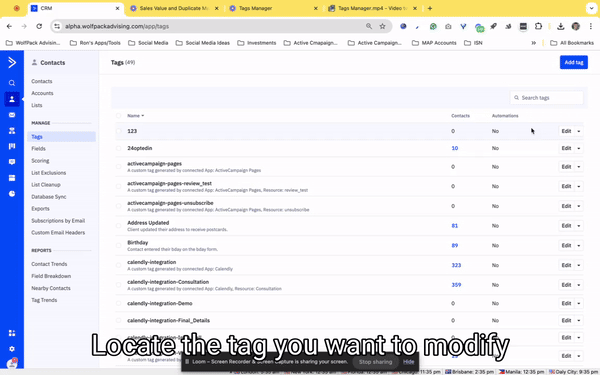Expand the bookmarks bar overflow chevron
The image size is (600, 375).
point(534,43)
